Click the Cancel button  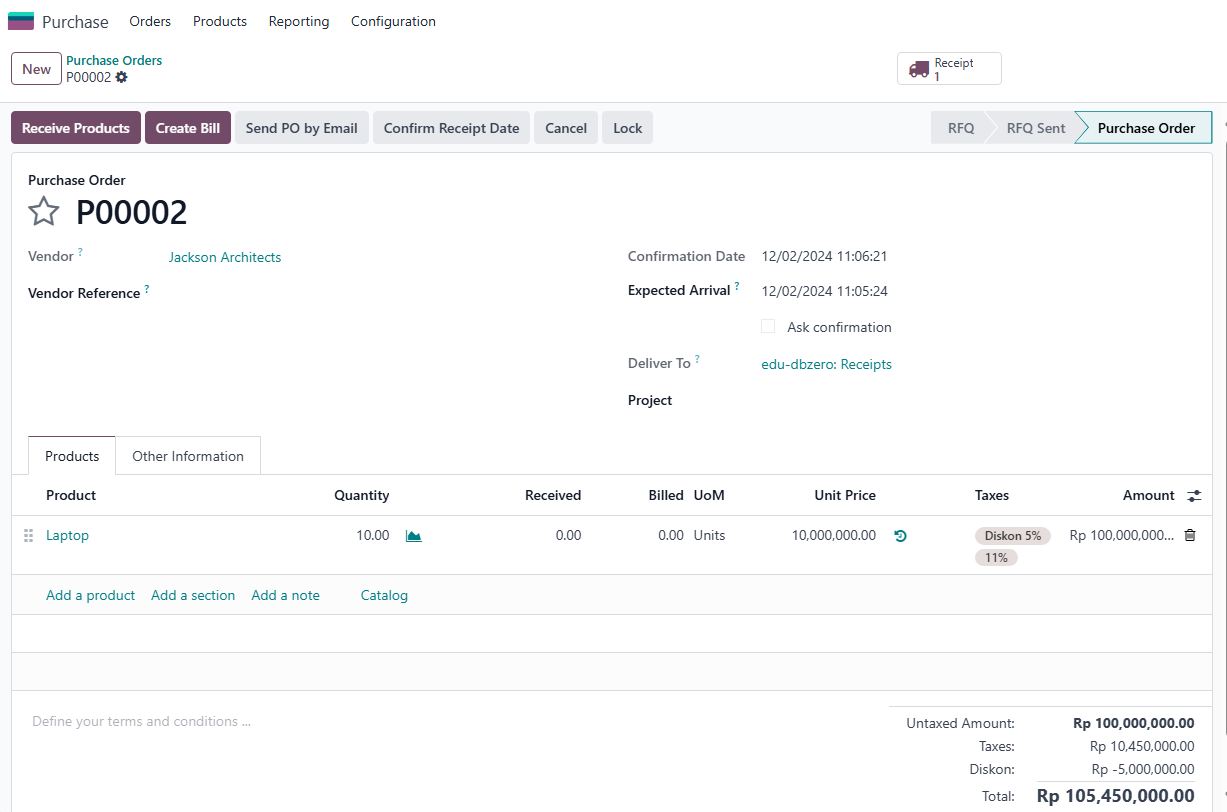(566, 128)
